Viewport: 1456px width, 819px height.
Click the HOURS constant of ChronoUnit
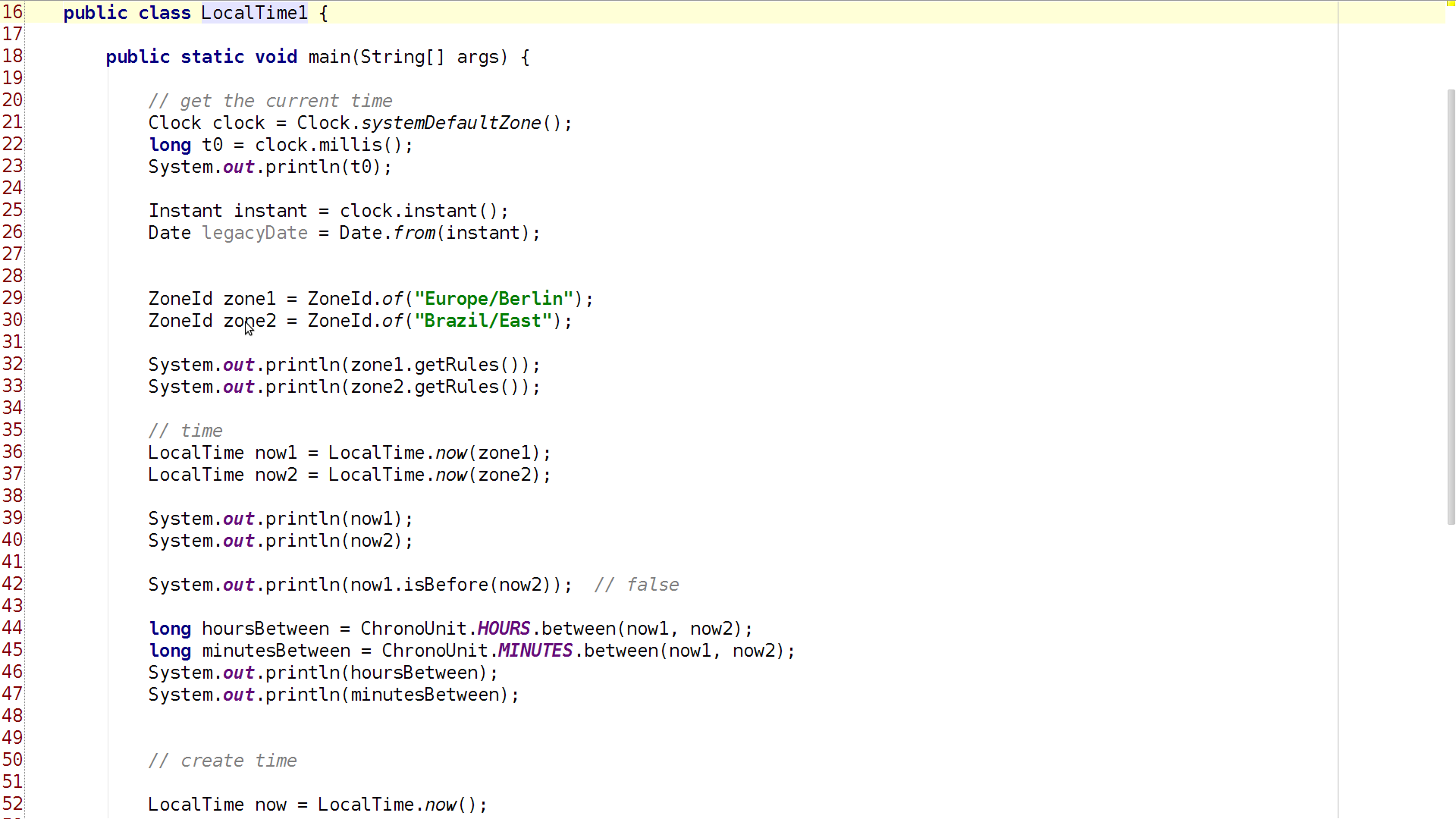(x=504, y=629)
